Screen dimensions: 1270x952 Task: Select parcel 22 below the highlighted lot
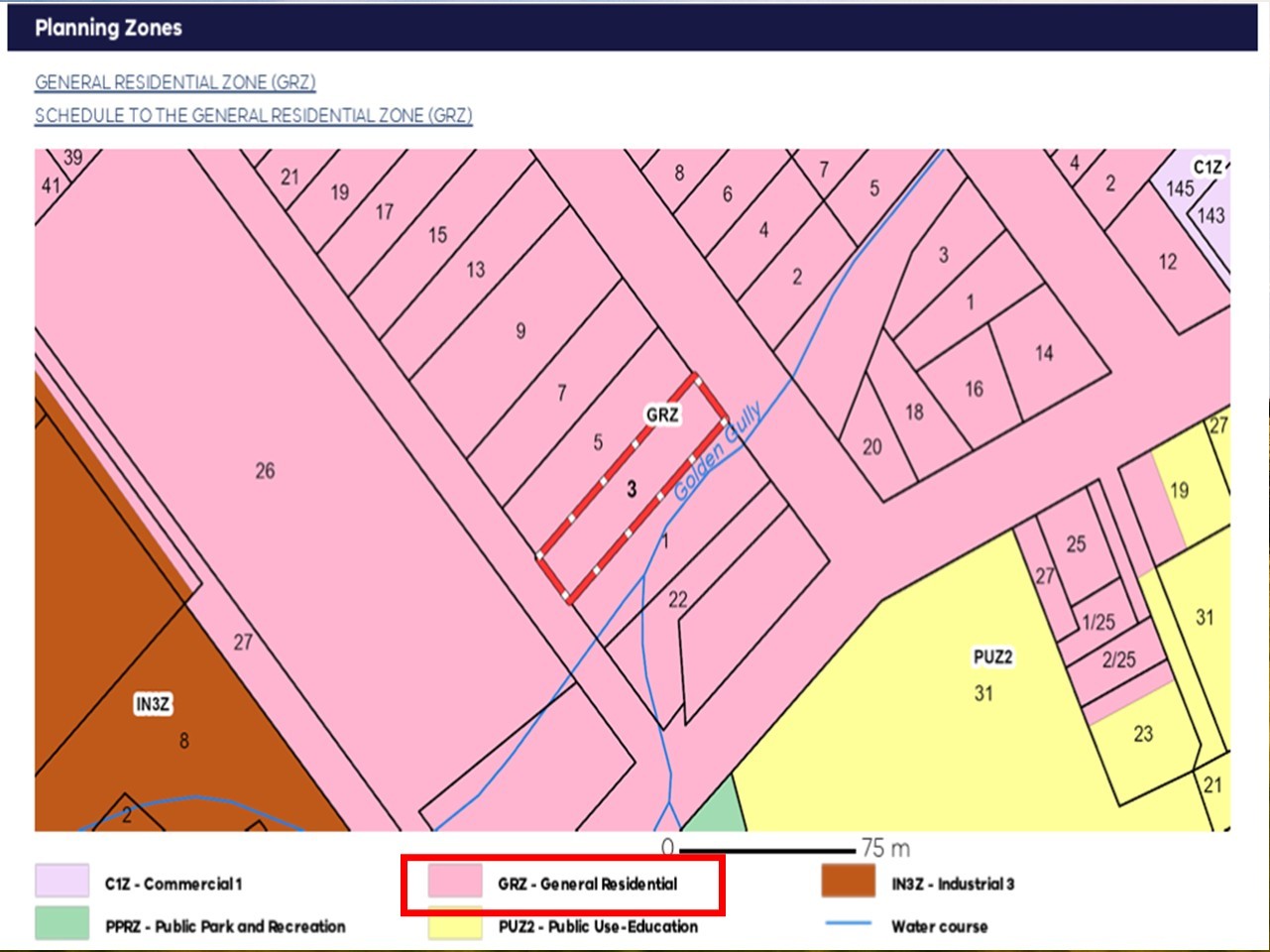(x=677, y=600)
